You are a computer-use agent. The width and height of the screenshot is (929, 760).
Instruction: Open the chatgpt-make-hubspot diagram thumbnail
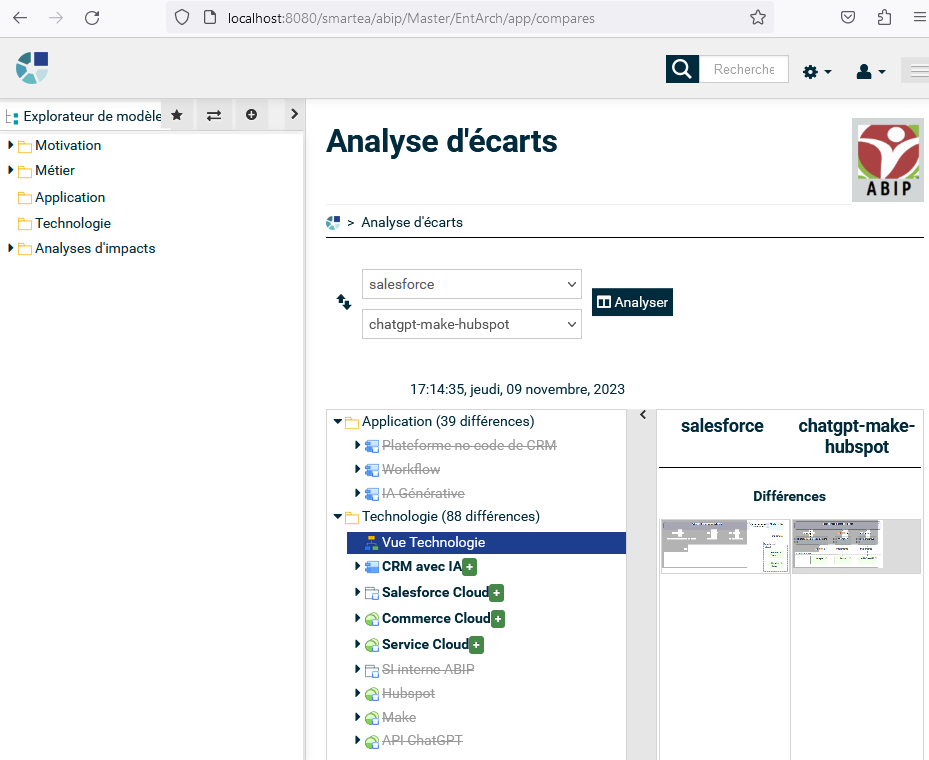tap(856, 546)
